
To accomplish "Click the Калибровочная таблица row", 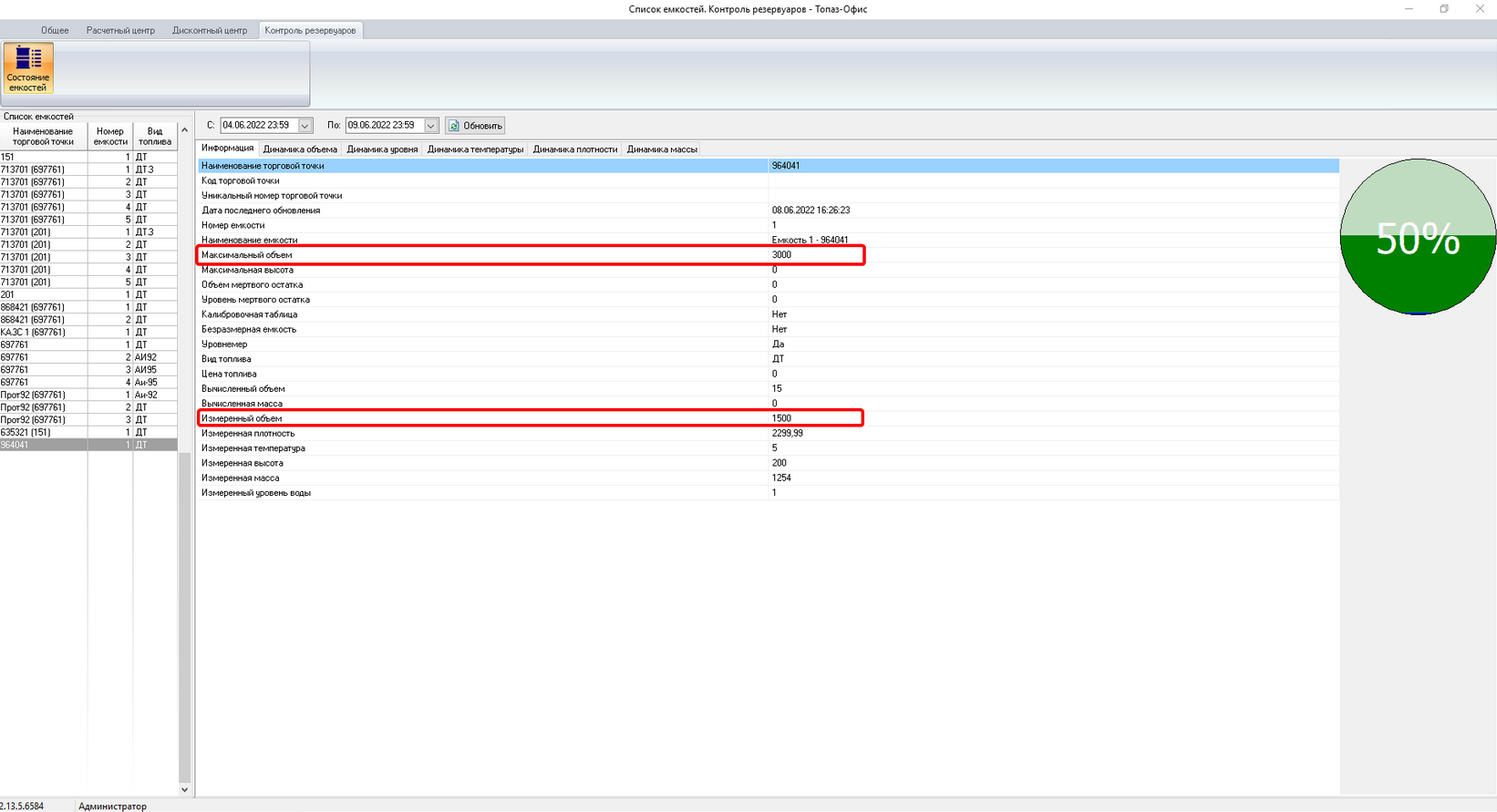I will [x=769, y=314].
